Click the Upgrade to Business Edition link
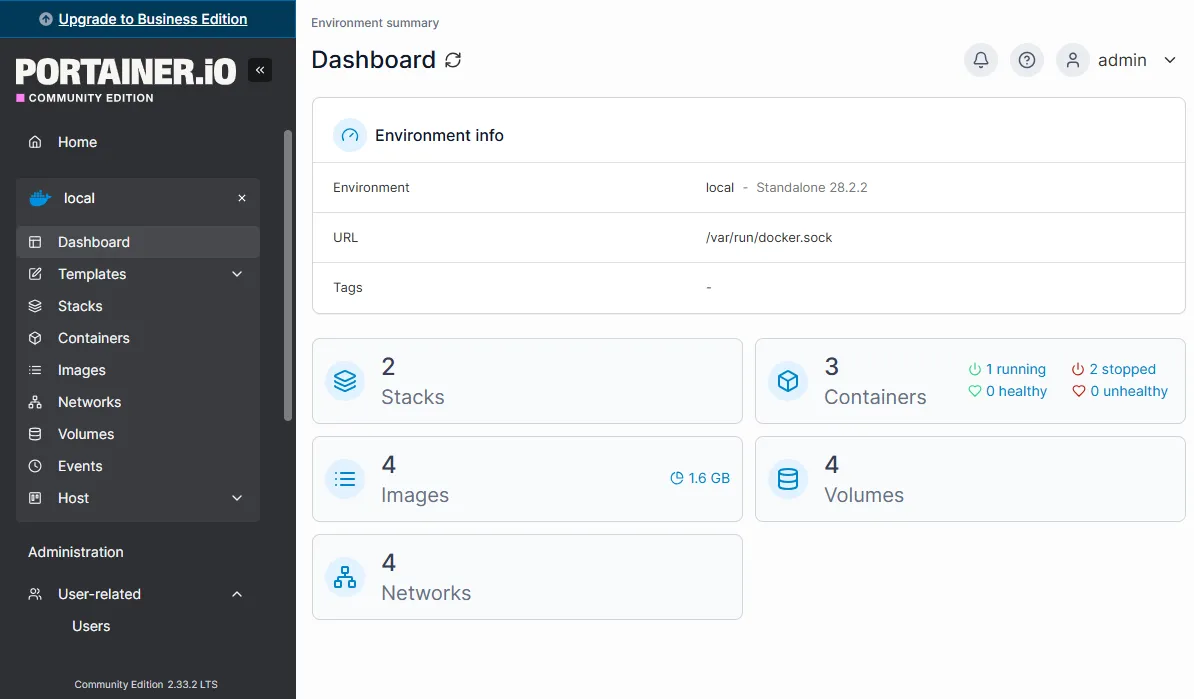The height and width of the screenshot is (699, 1194). pyautogui.click(x=152, y=19)
